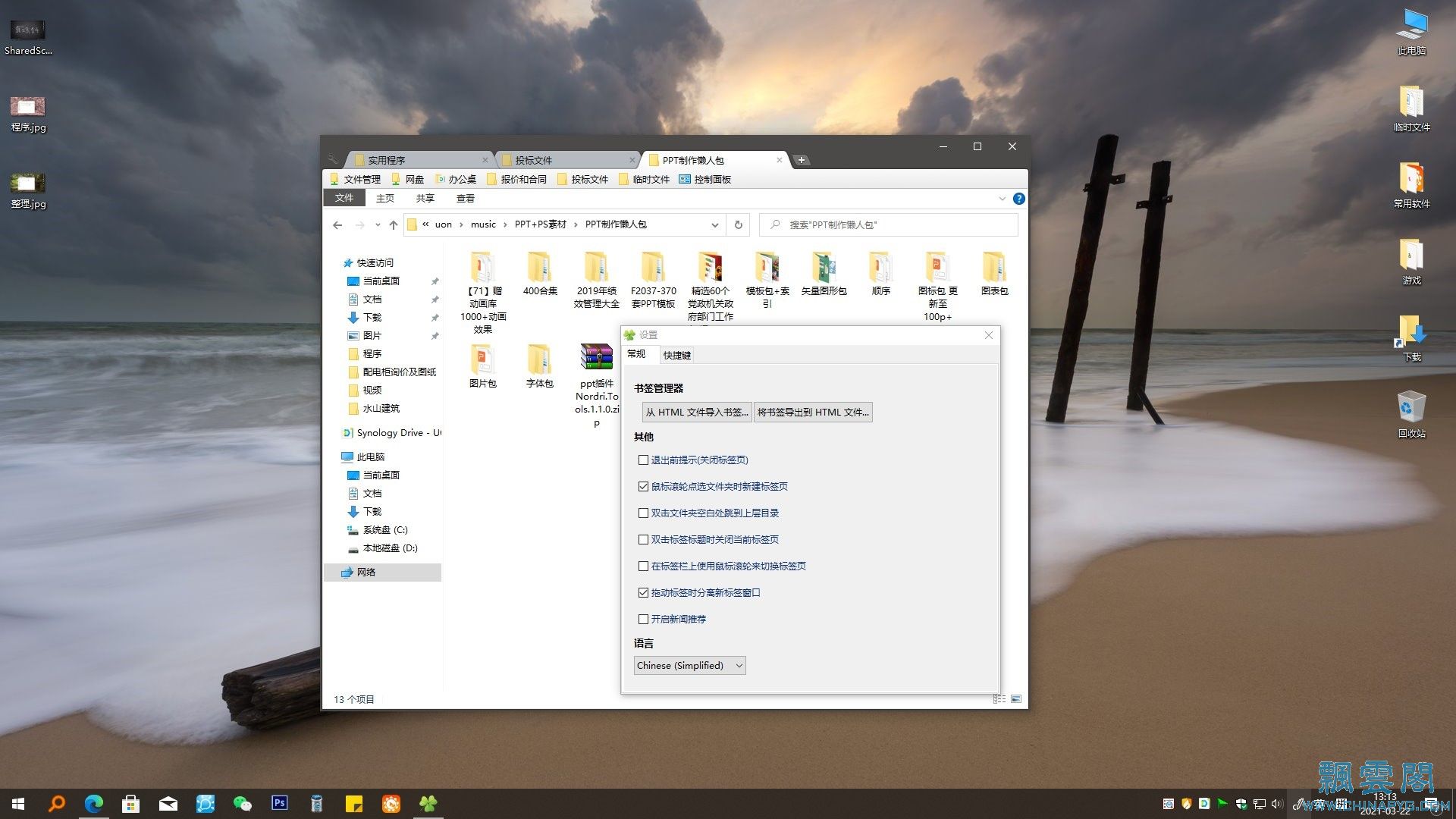Image resolution: width=1456 pixels, height=819 pixels.
Task: Open the 查看 ribbon tab
Action: click(465, 198)
